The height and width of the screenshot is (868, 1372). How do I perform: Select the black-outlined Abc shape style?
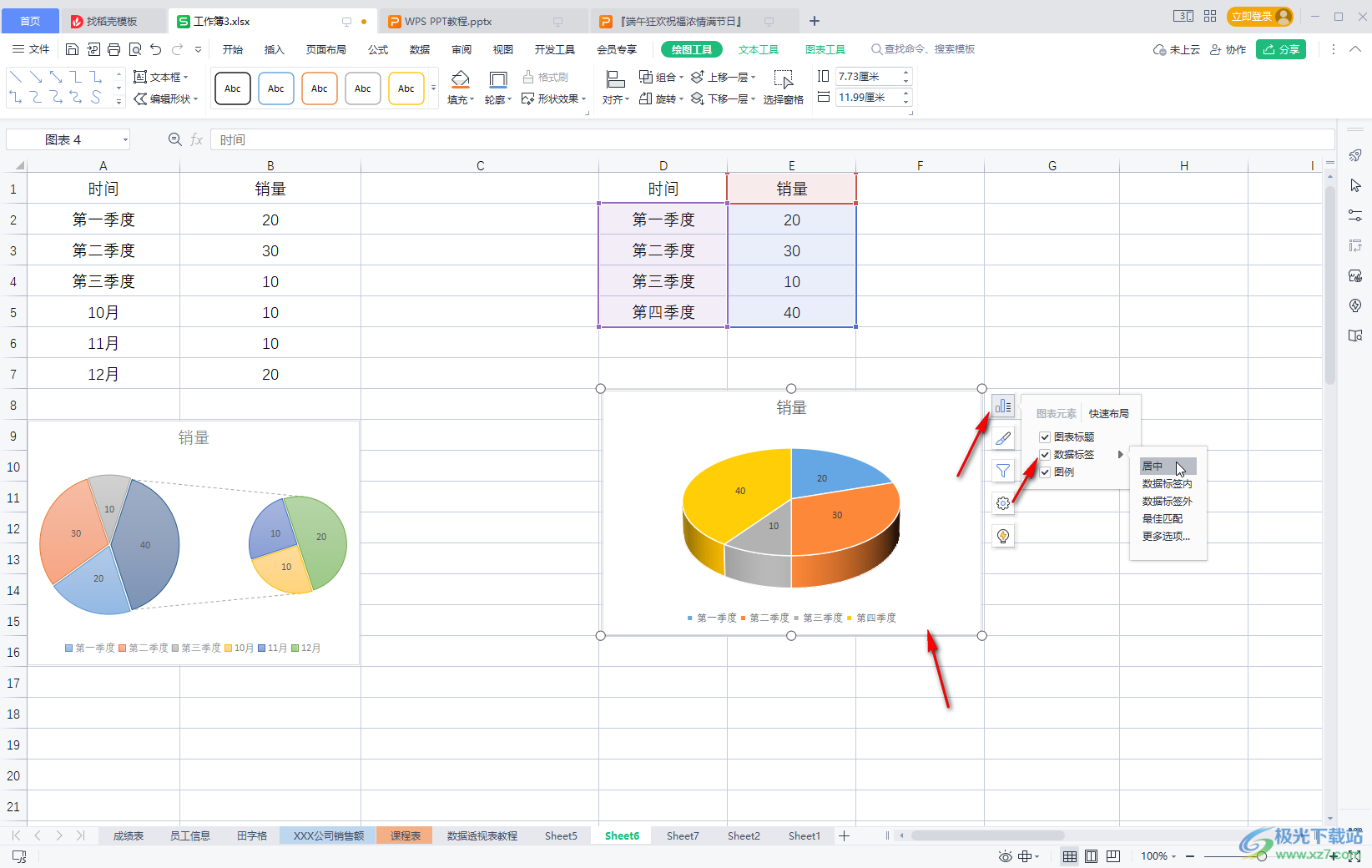233,88
